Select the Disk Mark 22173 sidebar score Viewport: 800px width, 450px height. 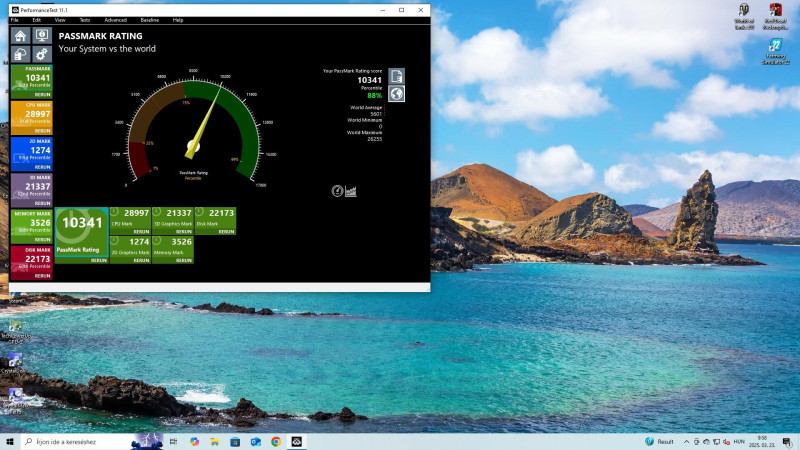[37, 259]
